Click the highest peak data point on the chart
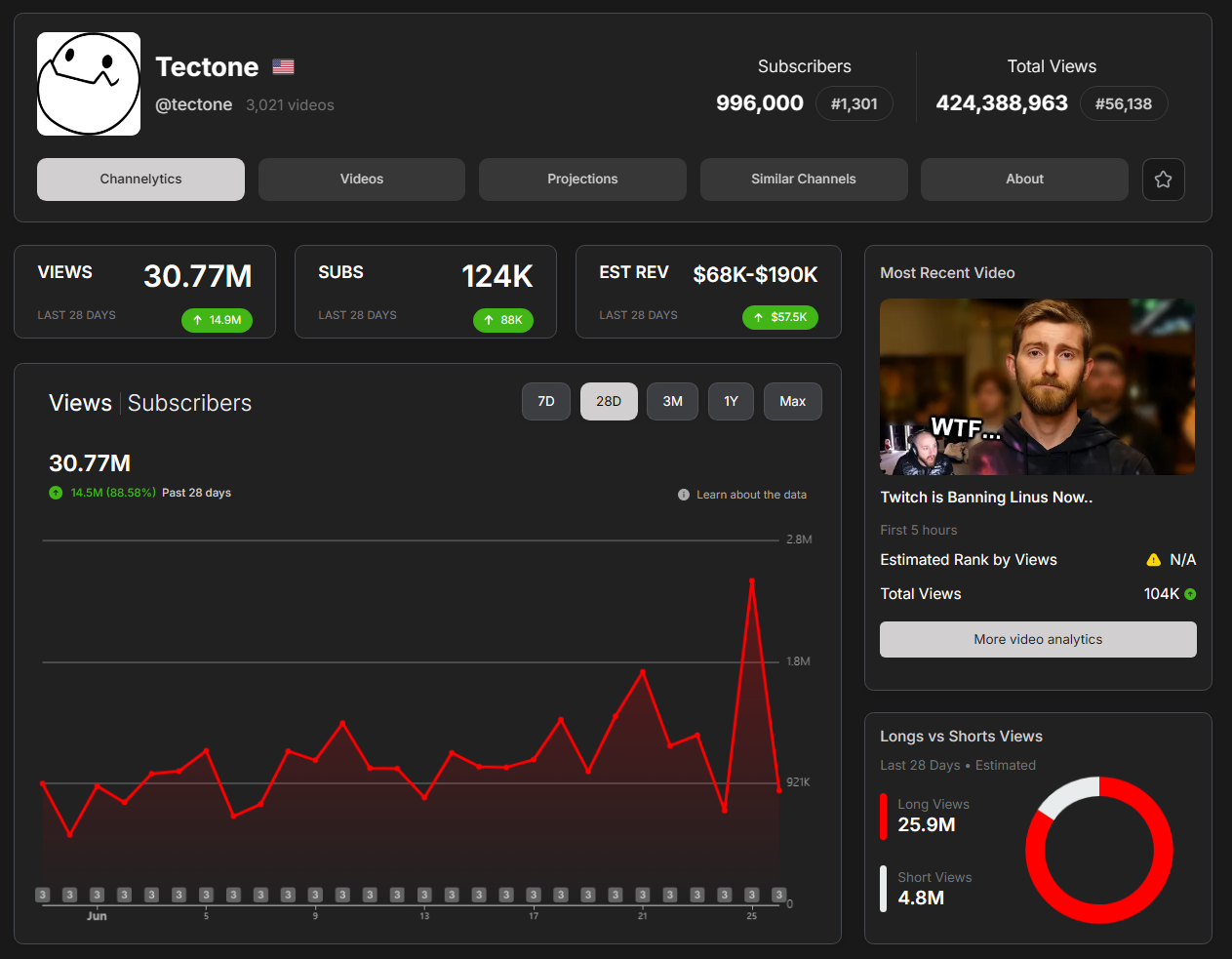1232x959 pixels. (x=752, y=580)
